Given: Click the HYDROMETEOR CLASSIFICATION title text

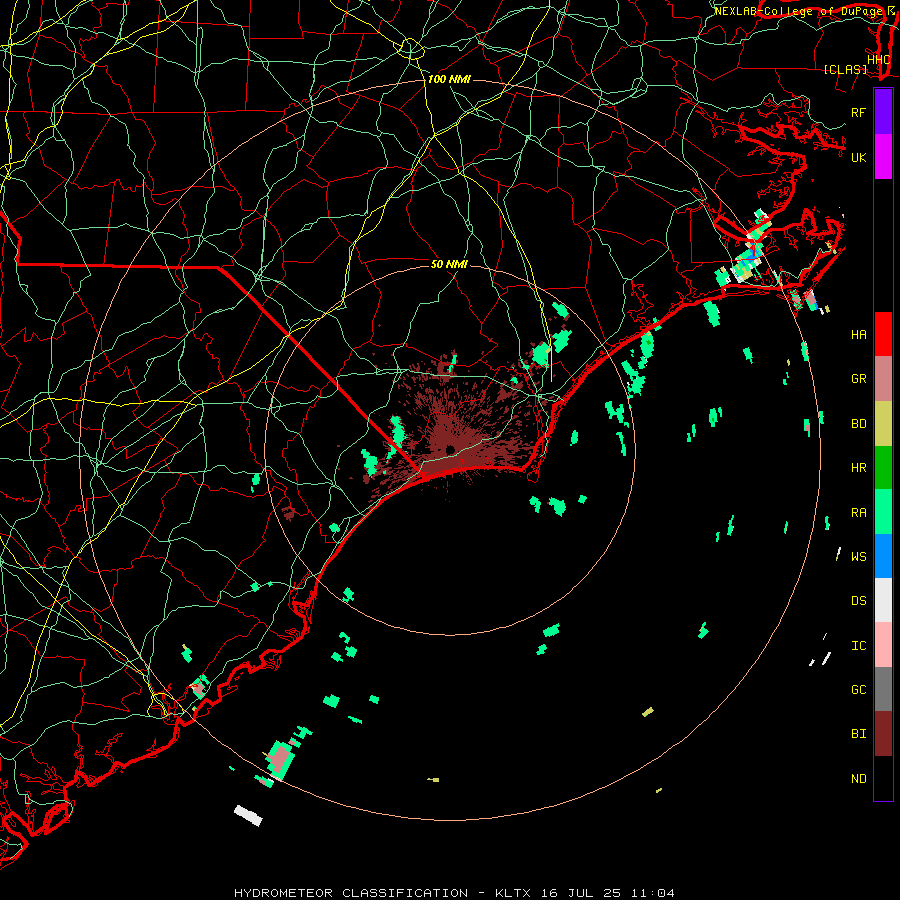Looking at the screenshot, I should 351,893.
